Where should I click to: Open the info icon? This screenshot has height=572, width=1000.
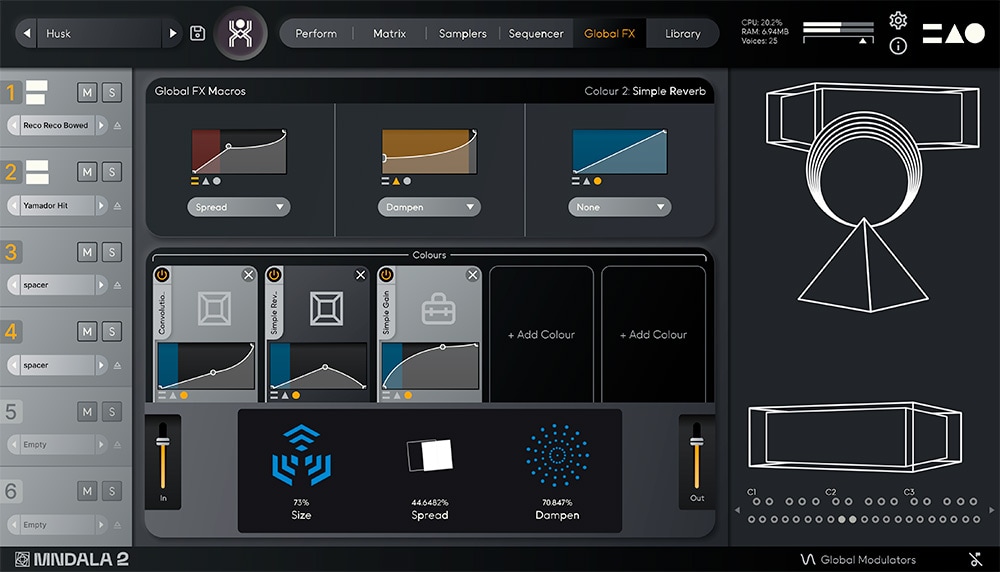tap(898, 46)
